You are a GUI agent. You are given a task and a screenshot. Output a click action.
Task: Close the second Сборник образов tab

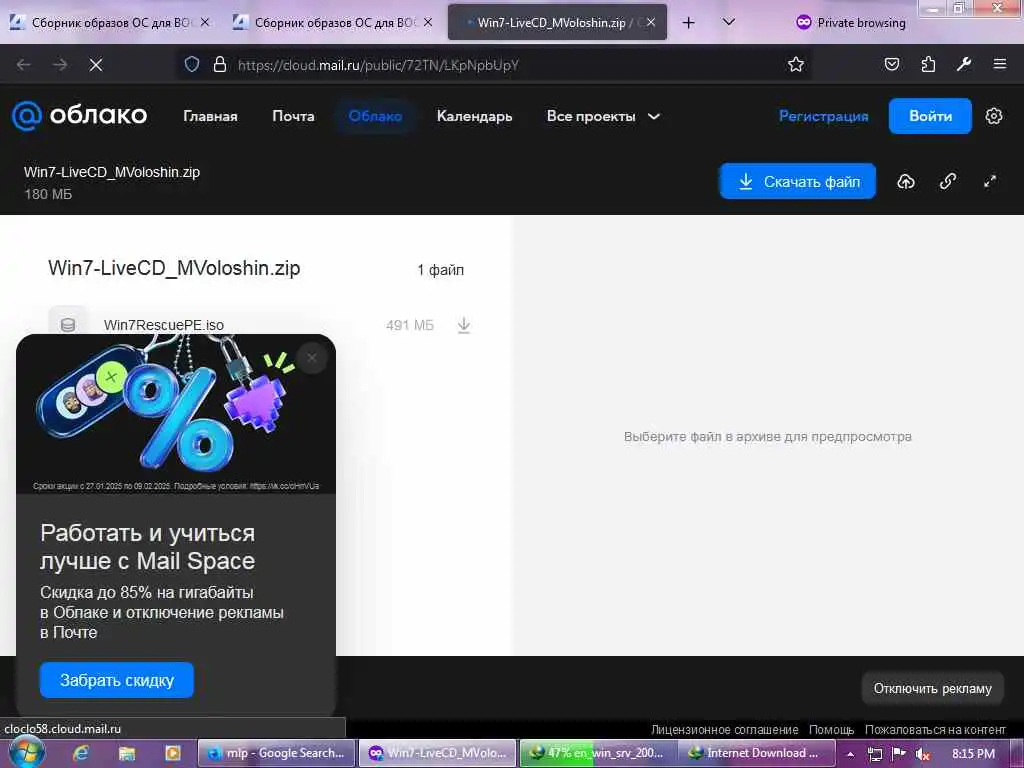click(x=428, y=22)
